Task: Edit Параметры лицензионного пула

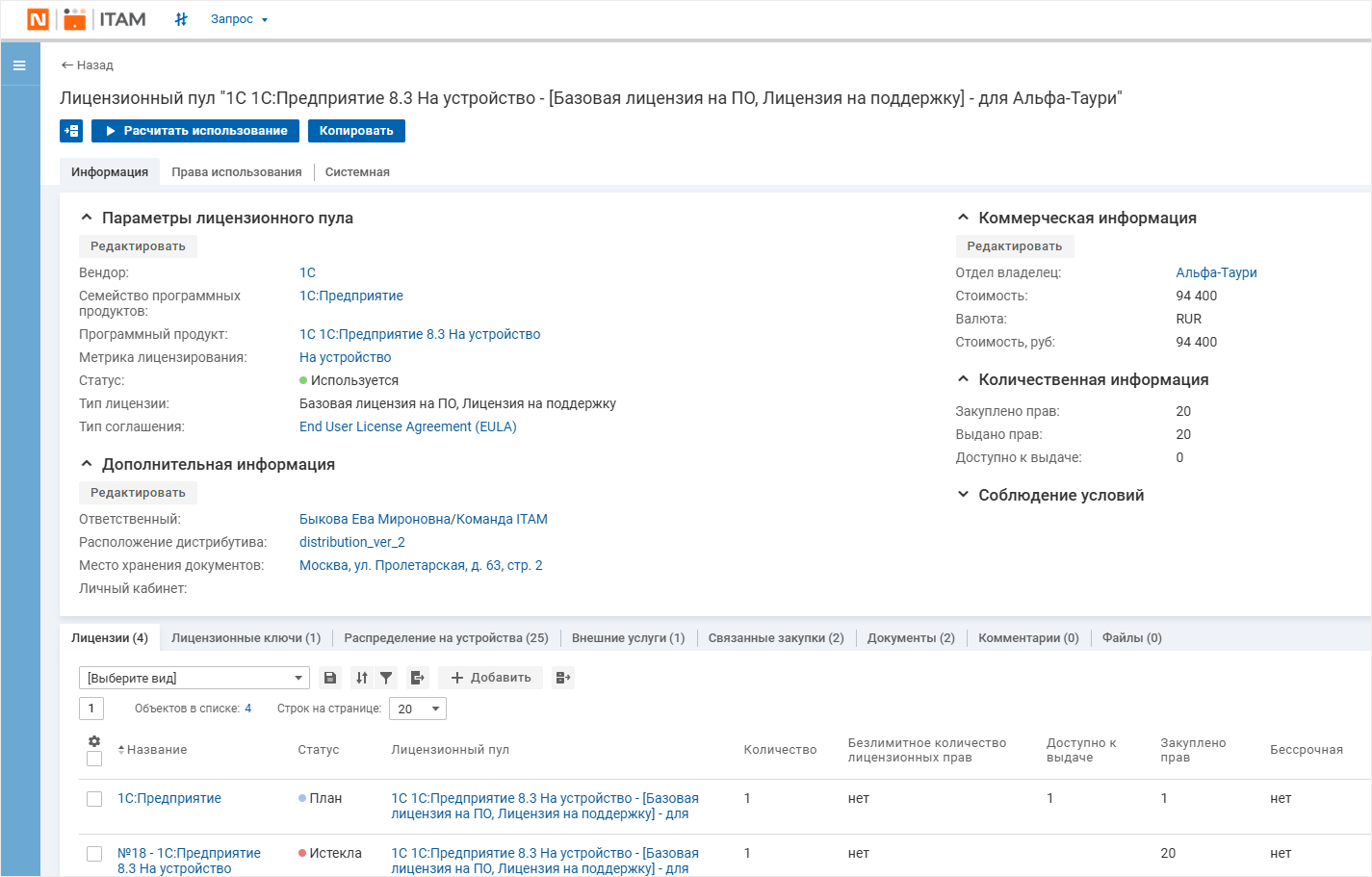Action: [138, 246]
